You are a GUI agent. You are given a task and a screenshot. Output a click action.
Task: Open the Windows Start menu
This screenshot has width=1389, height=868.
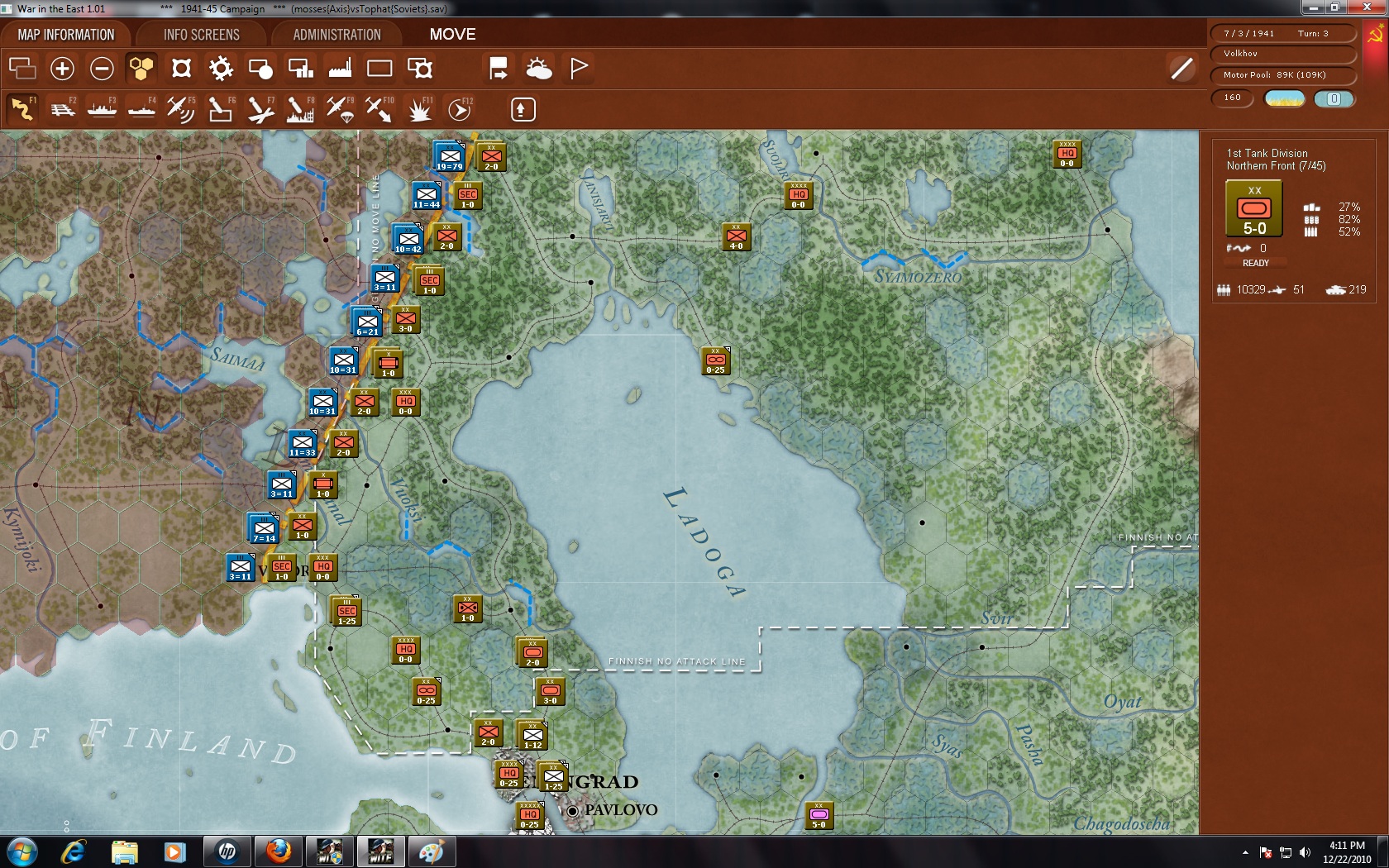(x=22, y=851)
